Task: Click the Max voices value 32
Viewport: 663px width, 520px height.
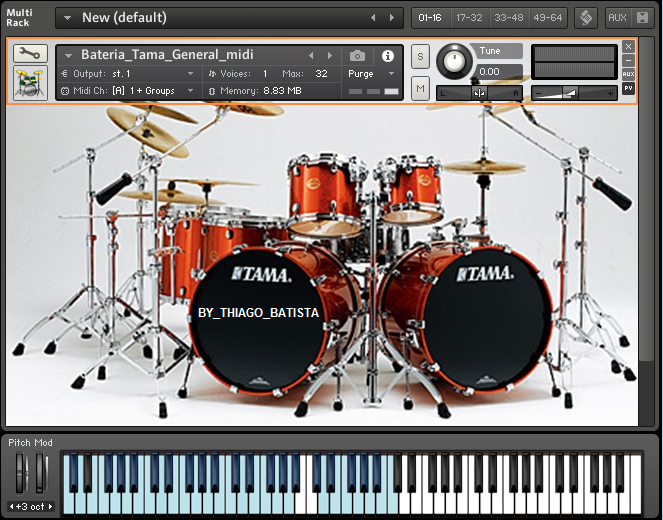Action: tap(321, 74)
